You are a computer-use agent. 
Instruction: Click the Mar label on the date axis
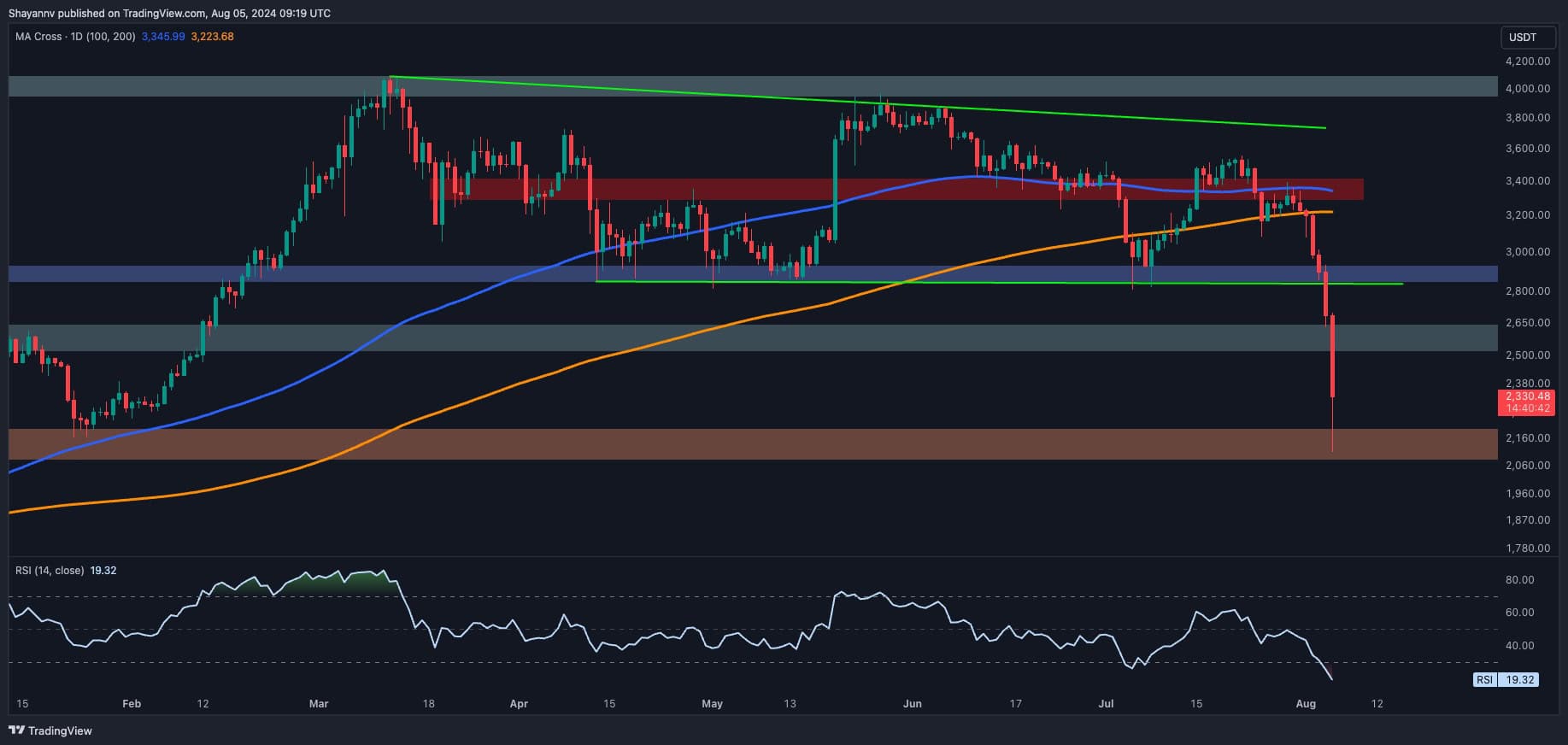click(318, 704)
